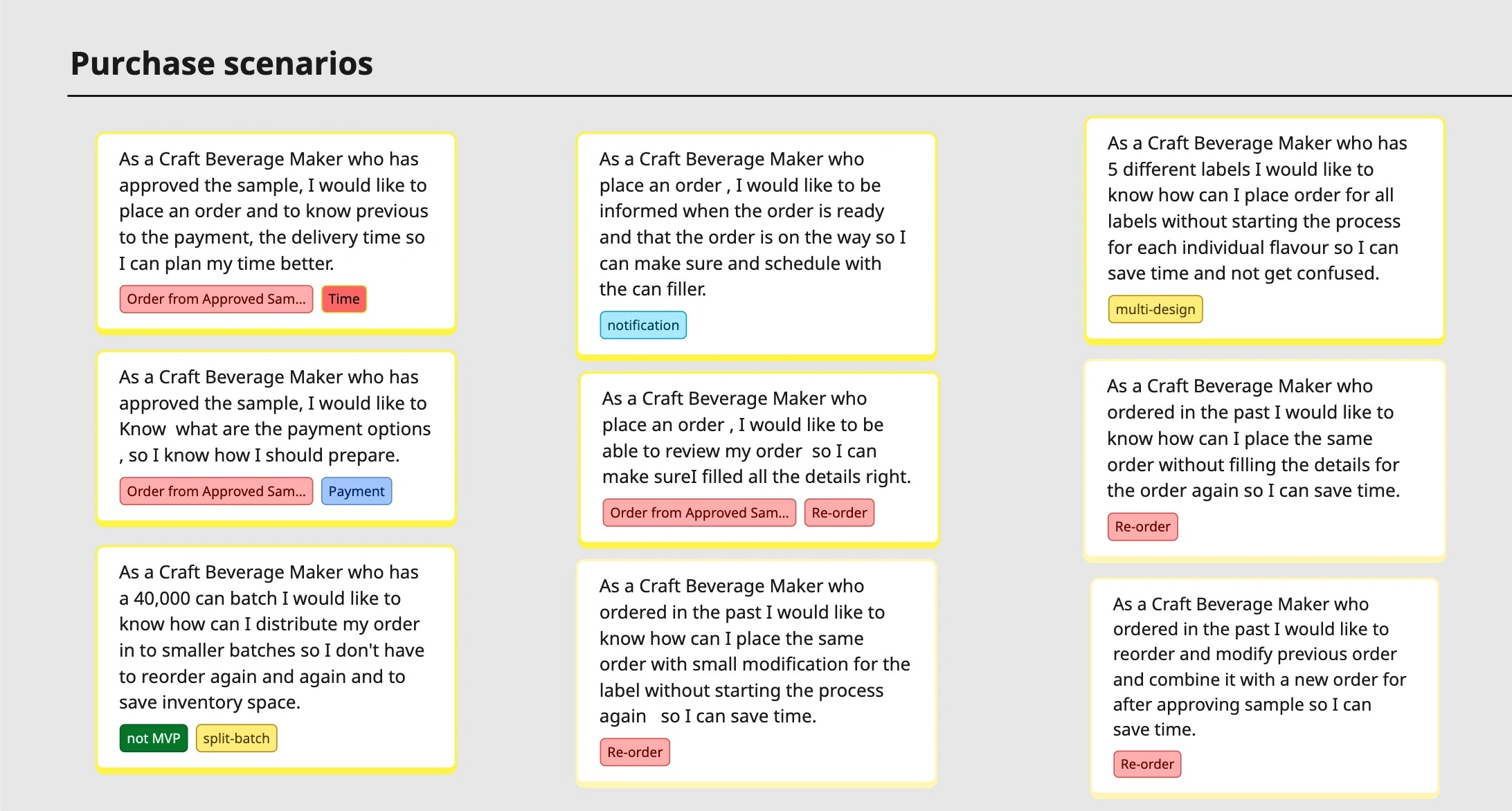This screenshot has width=1512, height=811.
Task: Select the payment options sticky note text
Action: pos(274,416)
